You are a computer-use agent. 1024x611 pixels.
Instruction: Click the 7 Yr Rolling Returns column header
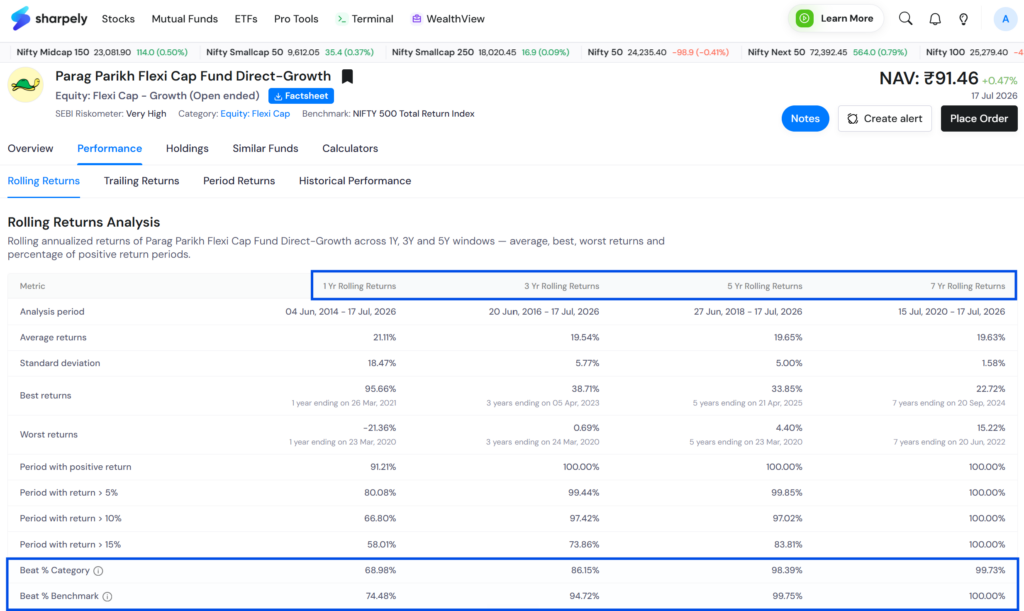point(968,286)
